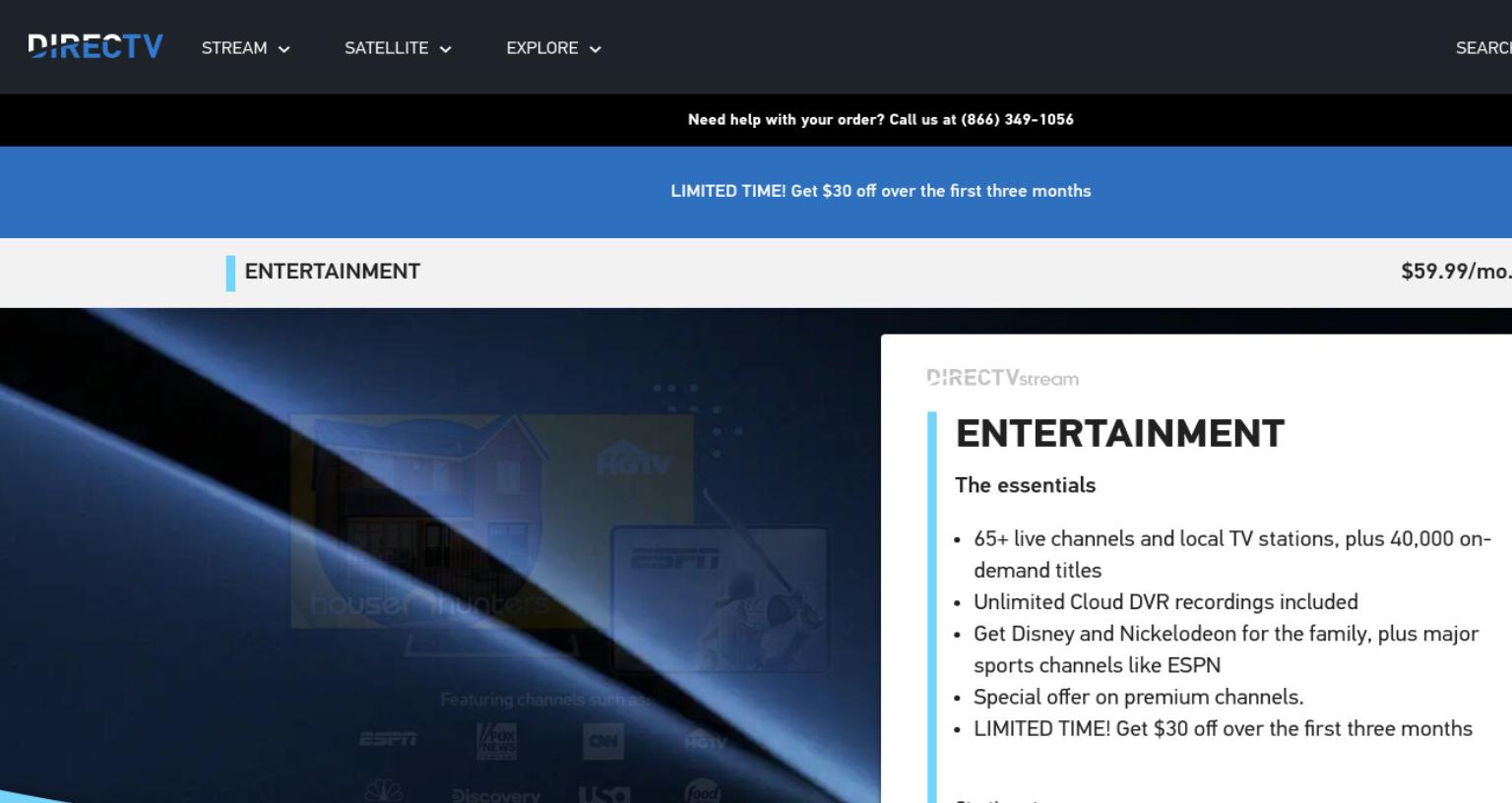Click the Discovery channel logo
Viewport: 1512px width, 803px height.
[x=495, y=794]
